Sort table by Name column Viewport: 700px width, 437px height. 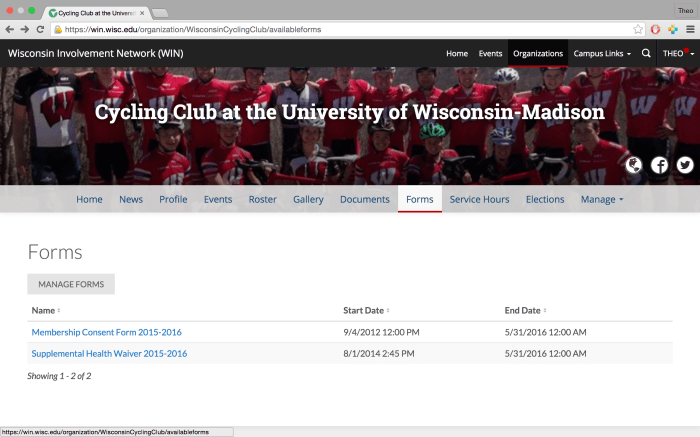(x=46, y=310)
